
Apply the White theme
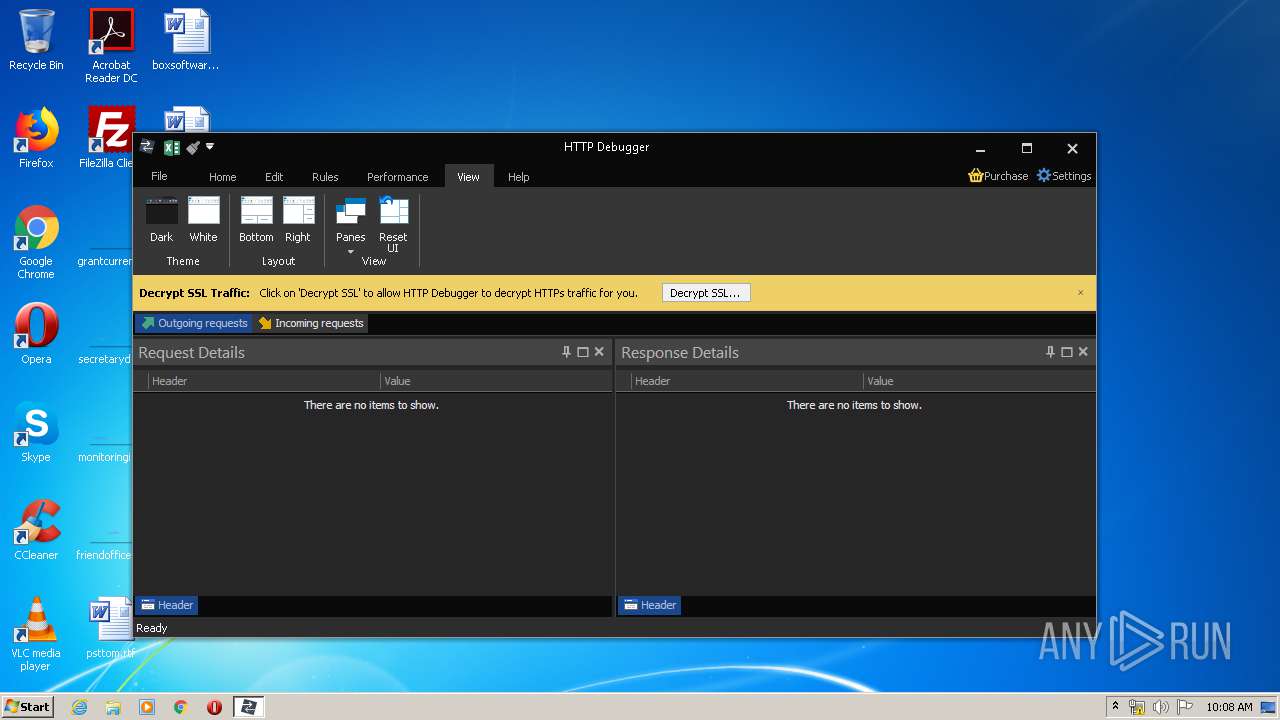(203, 220)
